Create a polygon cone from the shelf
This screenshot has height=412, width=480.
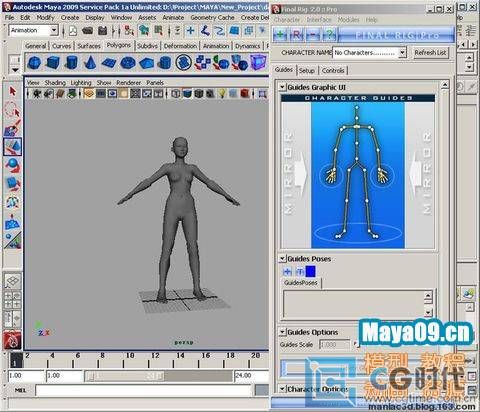coord(90,62)
